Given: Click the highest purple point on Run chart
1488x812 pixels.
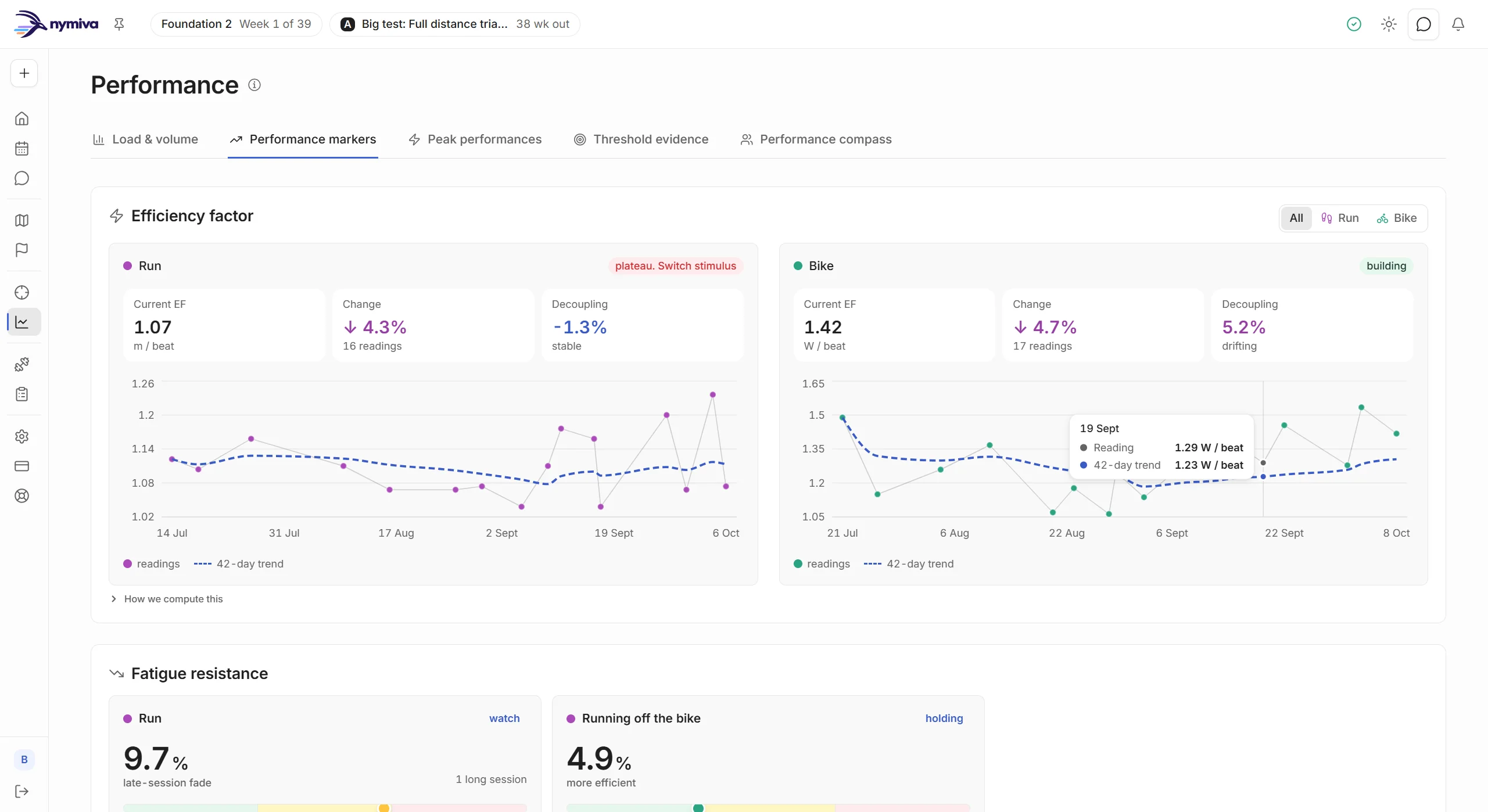Looking at the screenshot, I should pyautogui.click(x=713, y=394).
